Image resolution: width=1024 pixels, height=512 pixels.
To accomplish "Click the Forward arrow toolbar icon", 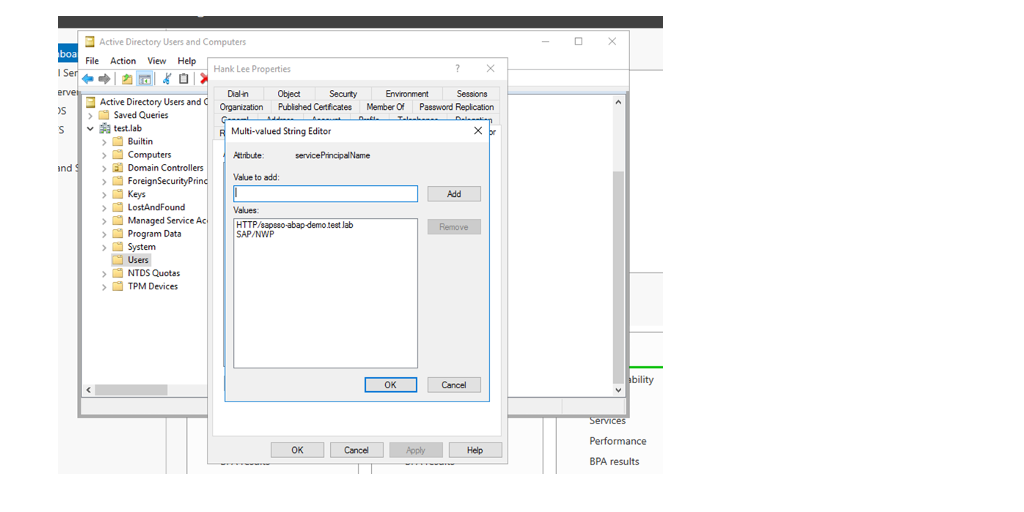I will 104,79.
